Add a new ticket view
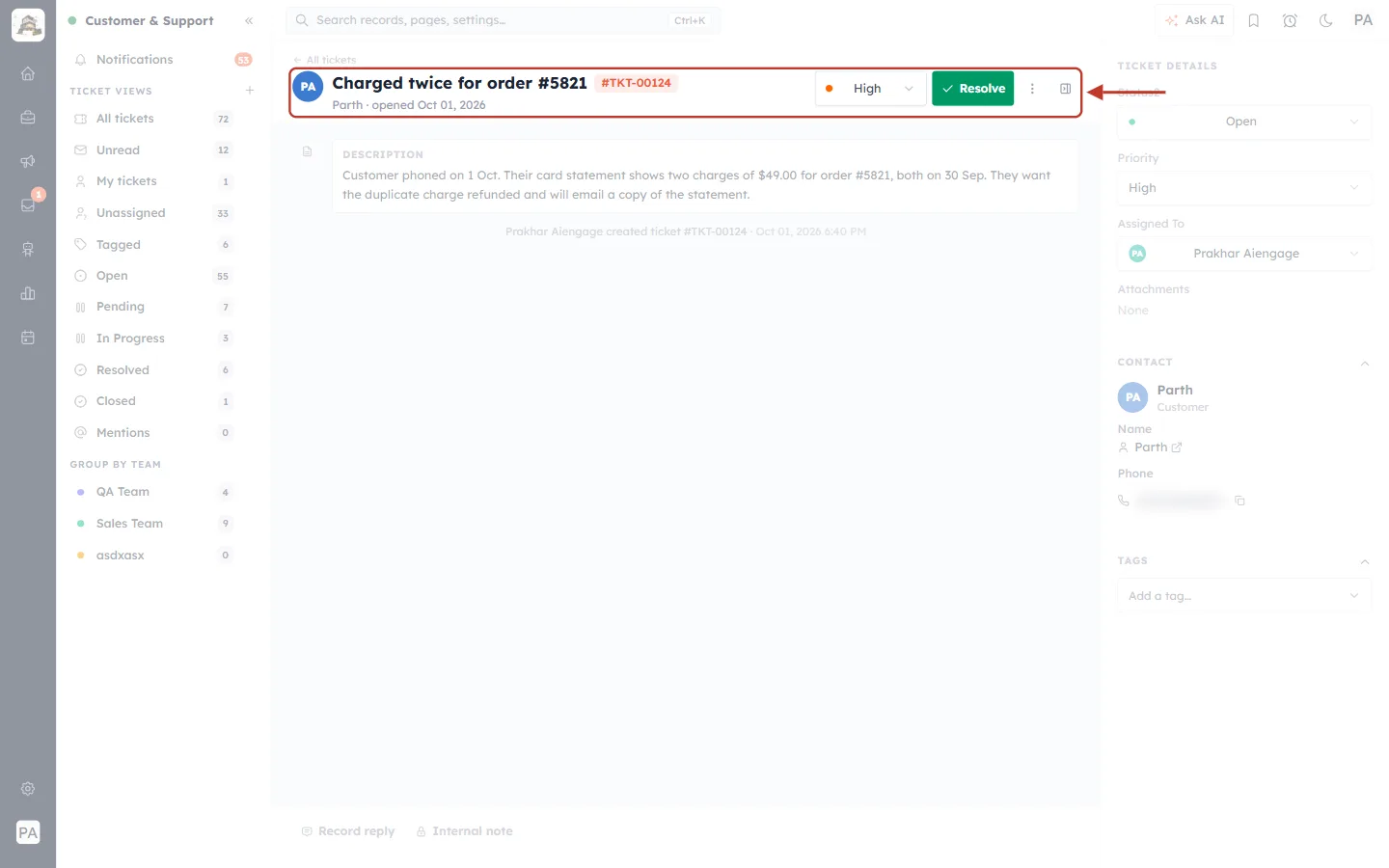1389x868 pixels. point(250,91)
